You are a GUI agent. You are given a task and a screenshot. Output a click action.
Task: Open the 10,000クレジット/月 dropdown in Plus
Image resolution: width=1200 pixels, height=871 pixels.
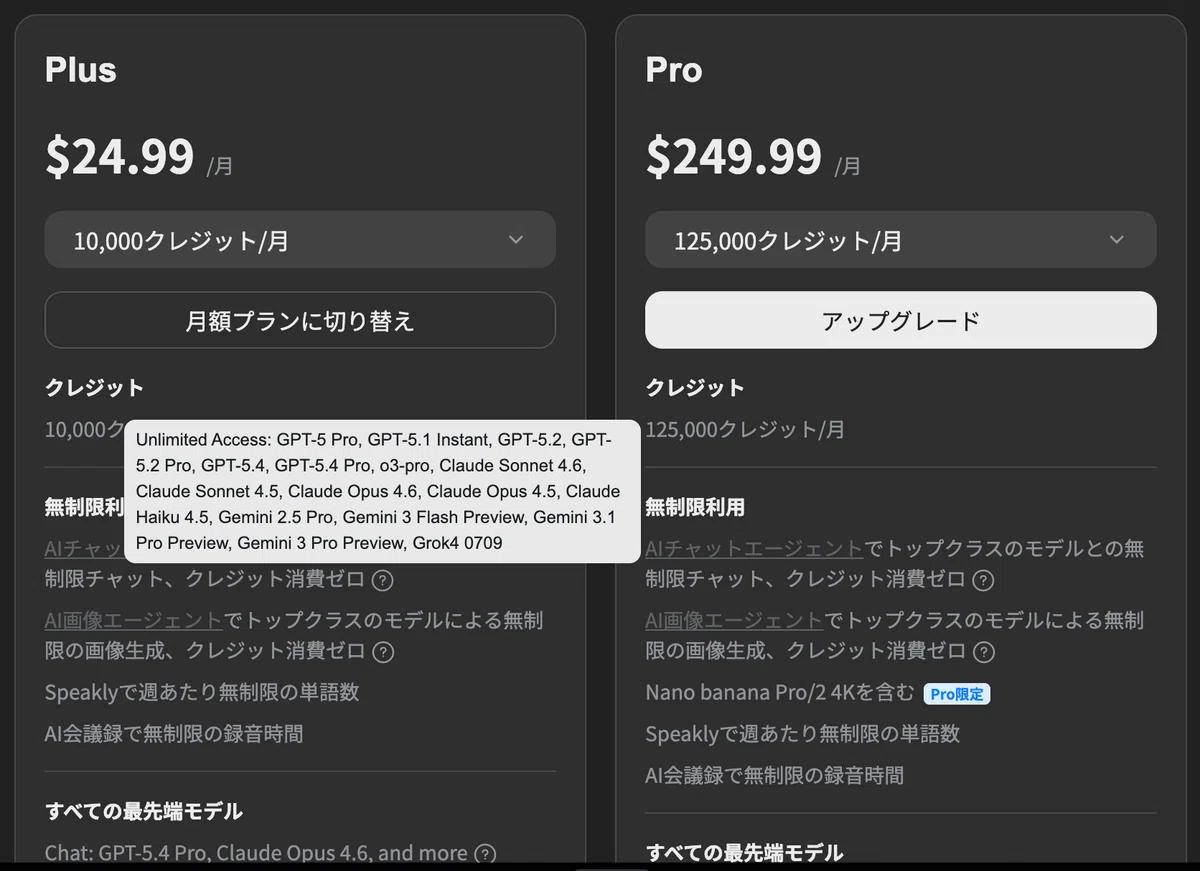click(x=300, y=239)
